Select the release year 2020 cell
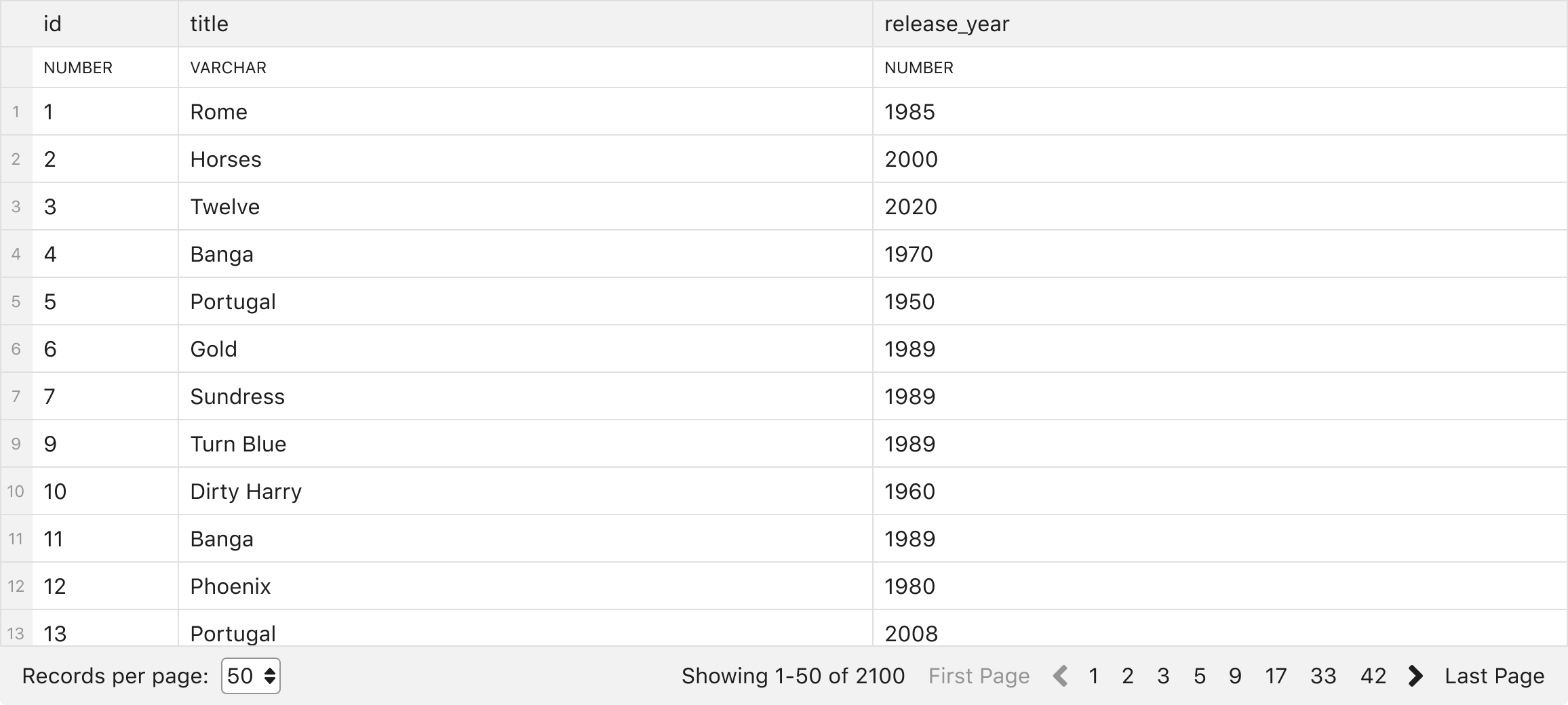 [1219, 206]
